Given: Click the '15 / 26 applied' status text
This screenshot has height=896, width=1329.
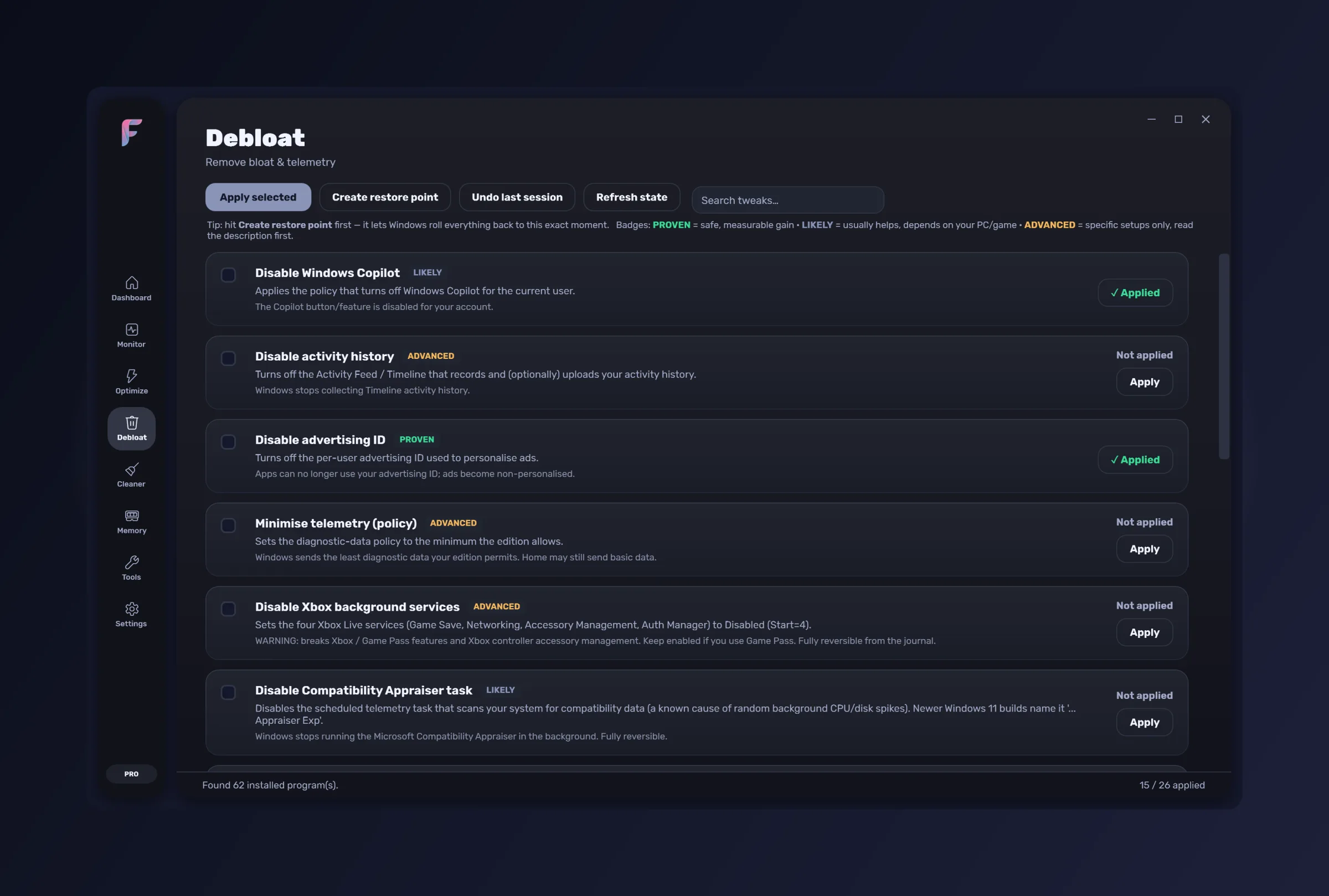Looking at the screenshot, I should click(x=1172, y=785).
